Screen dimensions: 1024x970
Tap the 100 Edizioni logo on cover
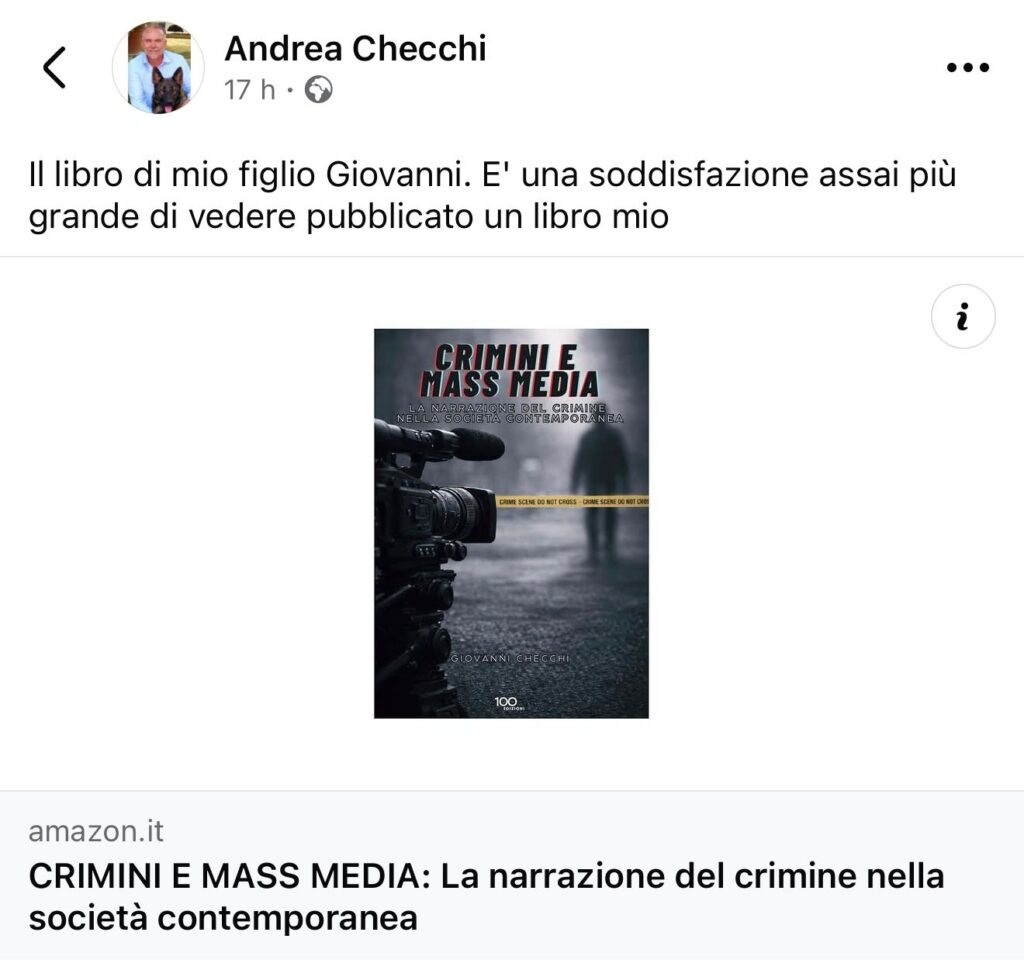tap(507, 702)
